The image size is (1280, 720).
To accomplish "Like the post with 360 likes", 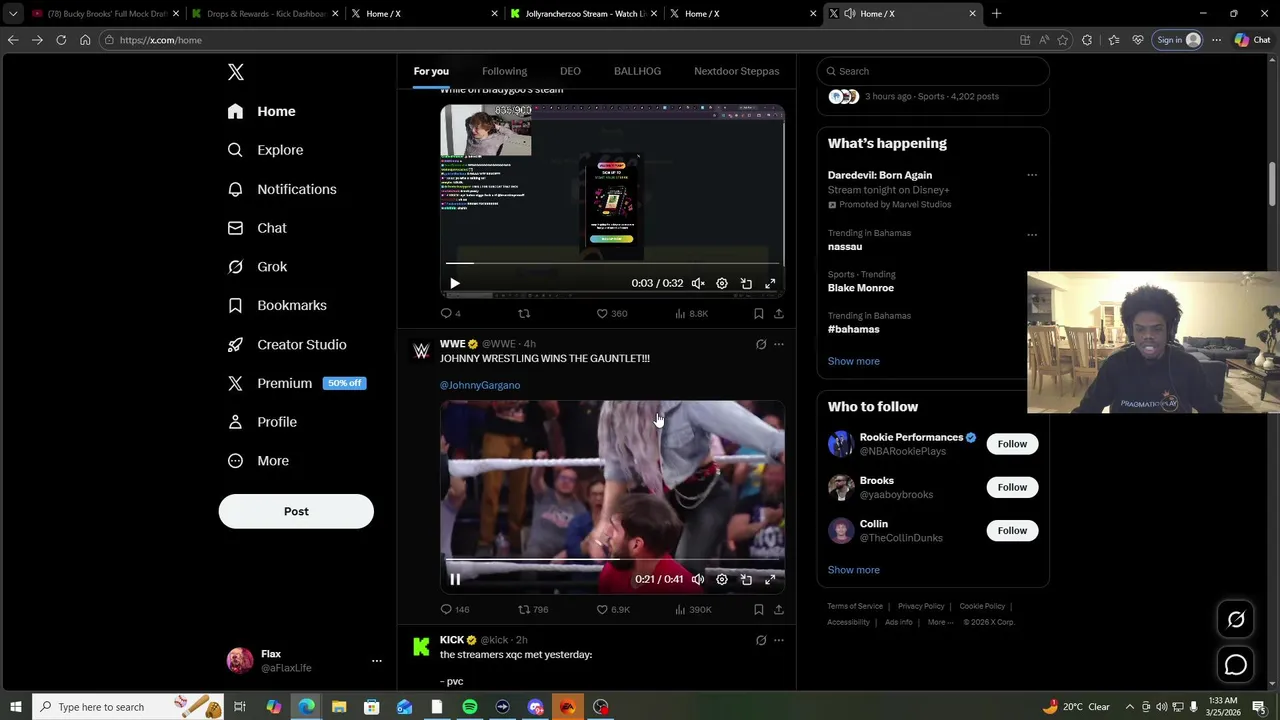I will coord(611,314).
